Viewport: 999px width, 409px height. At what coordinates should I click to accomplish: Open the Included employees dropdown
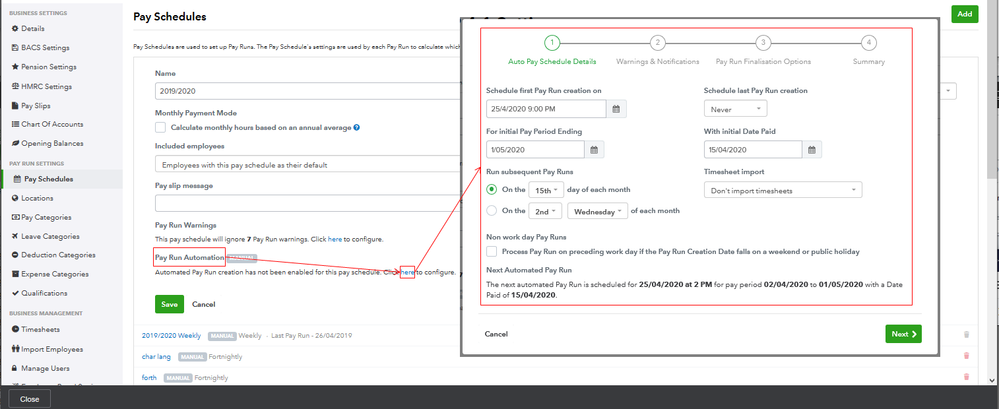(308, 165)
